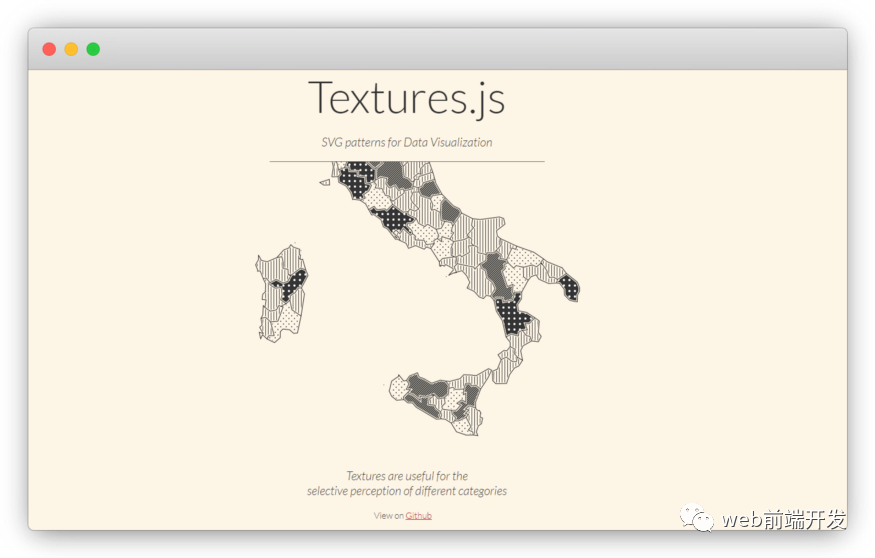The height and width of the screenshot is (558, 875).
Task: Click the red close window button
Action: coord(49,49)
